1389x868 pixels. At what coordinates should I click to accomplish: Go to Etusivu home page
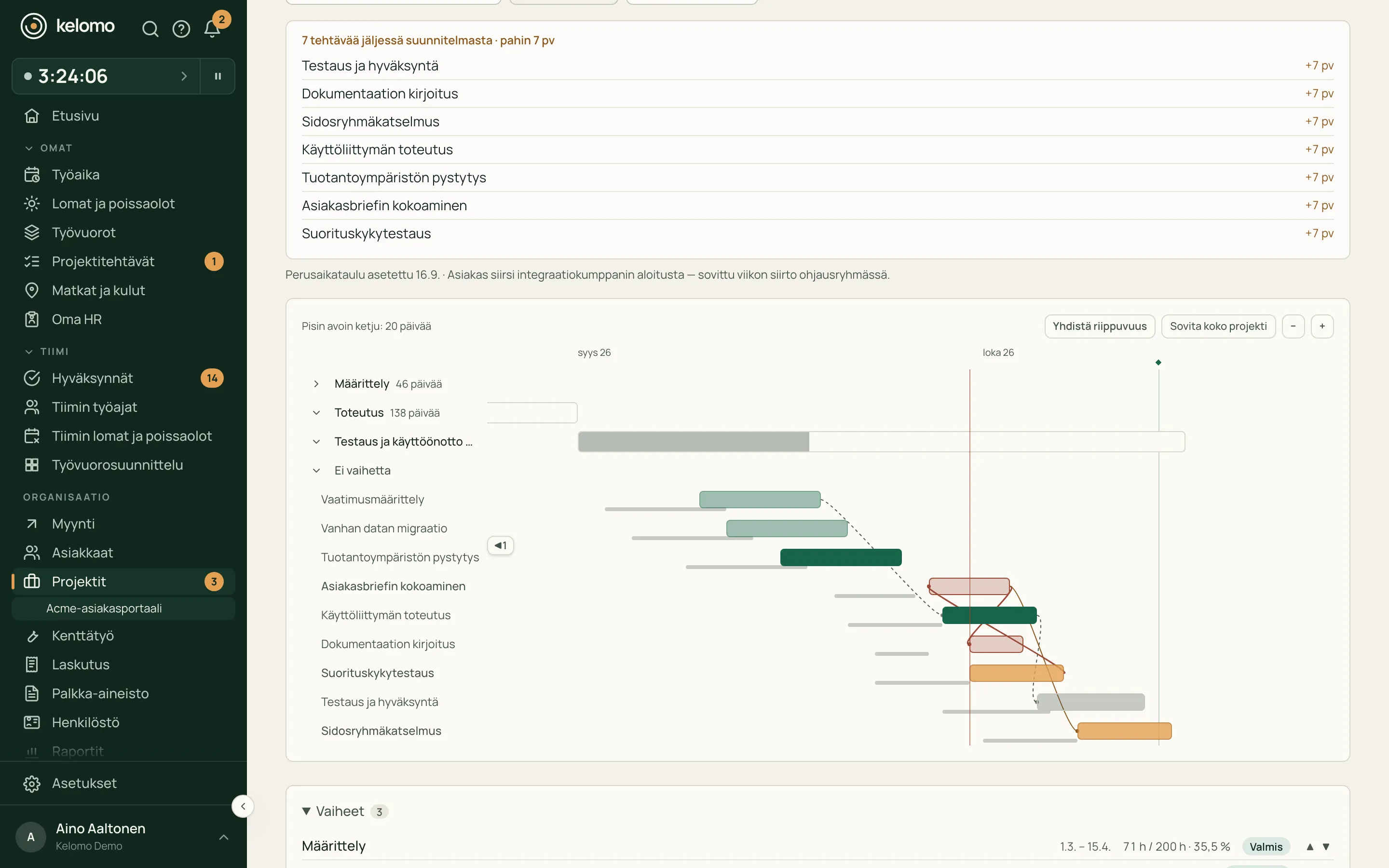click(123, 116)
